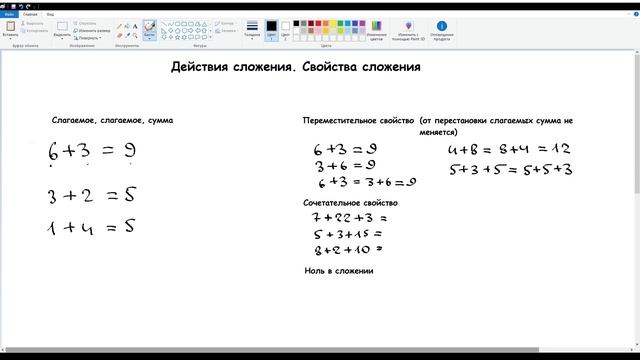This screenshot has height=360, width=640.
Task: Open Edit with Paint 3D
Action: [408, 30]
